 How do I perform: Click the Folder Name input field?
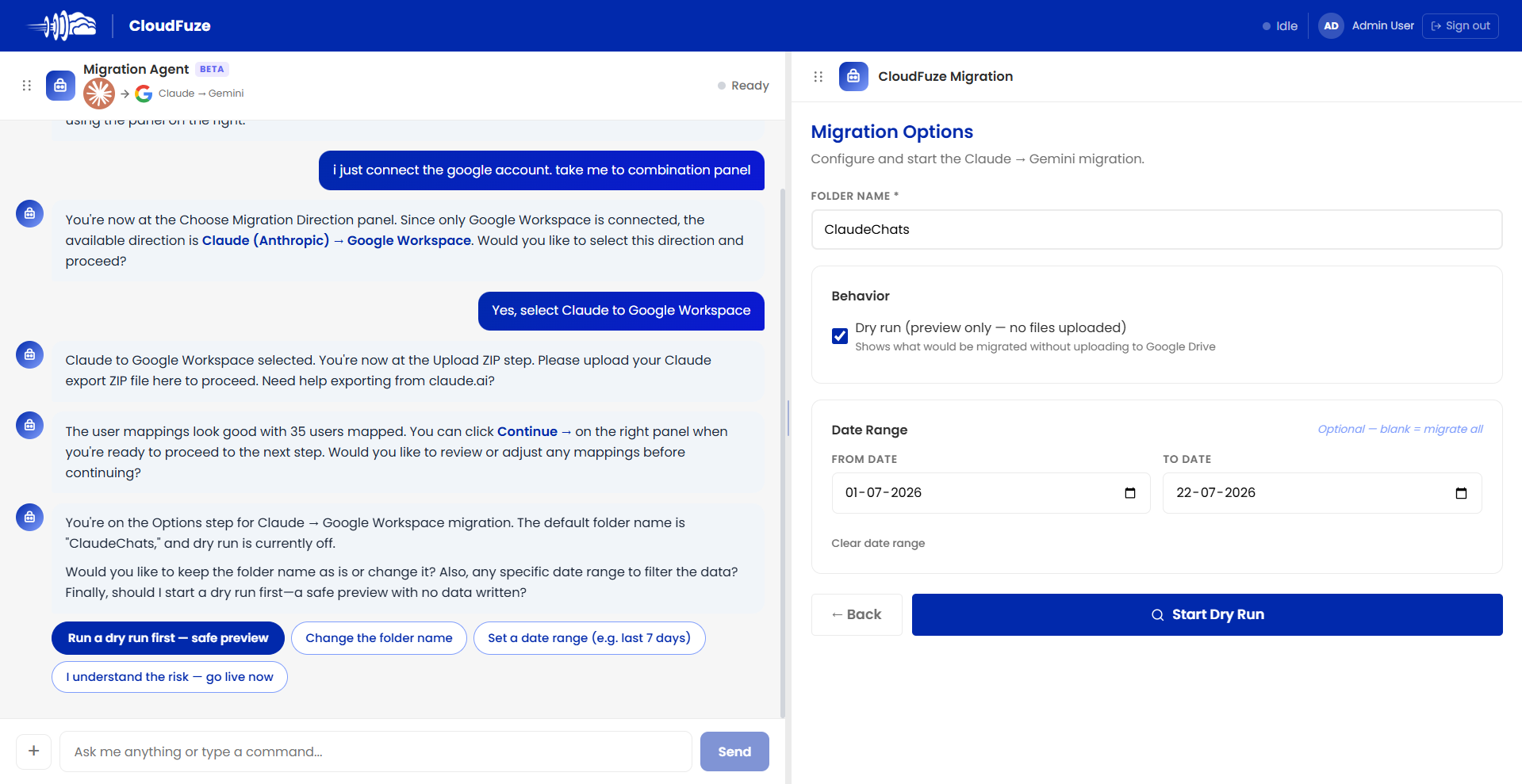pyautogui.click(x=1156, y=229)
